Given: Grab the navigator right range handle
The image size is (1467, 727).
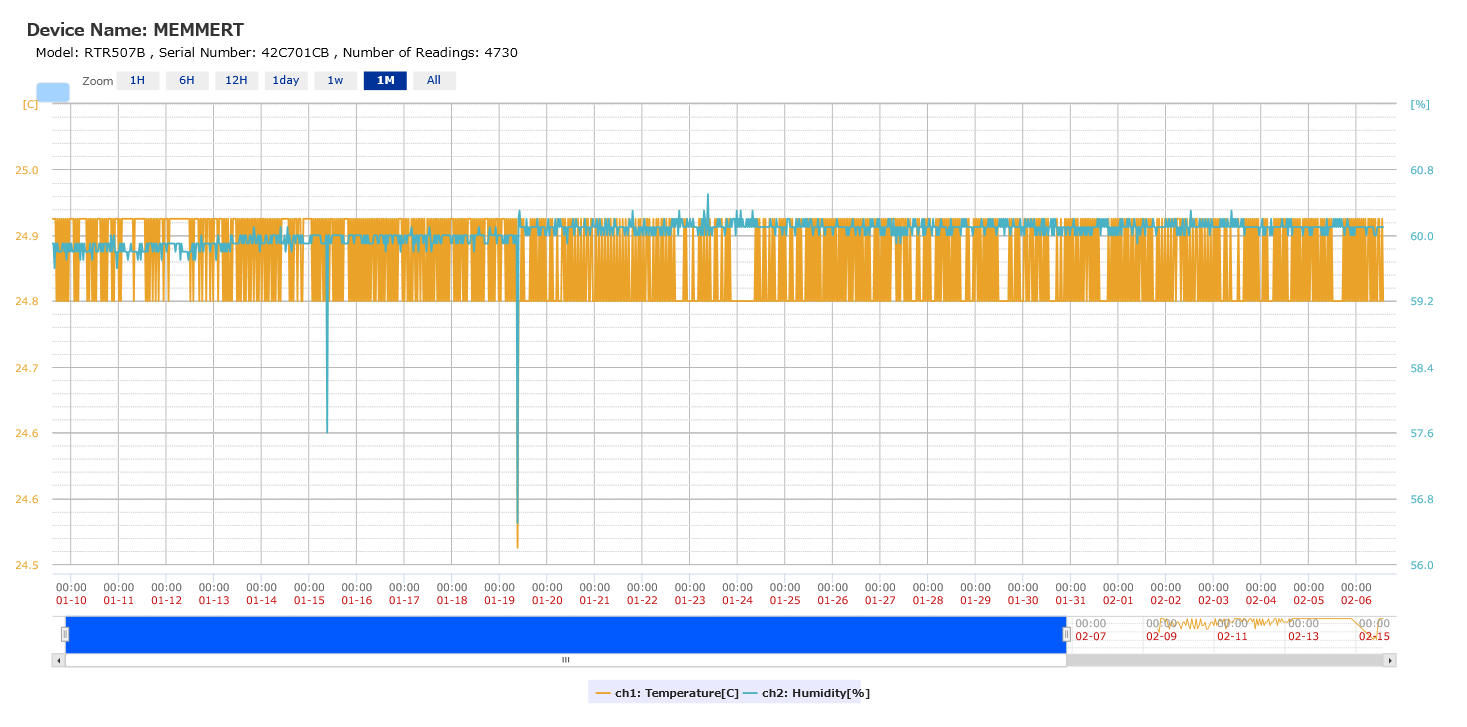Looking at the screenshot, I should (x=1066, y=634).
